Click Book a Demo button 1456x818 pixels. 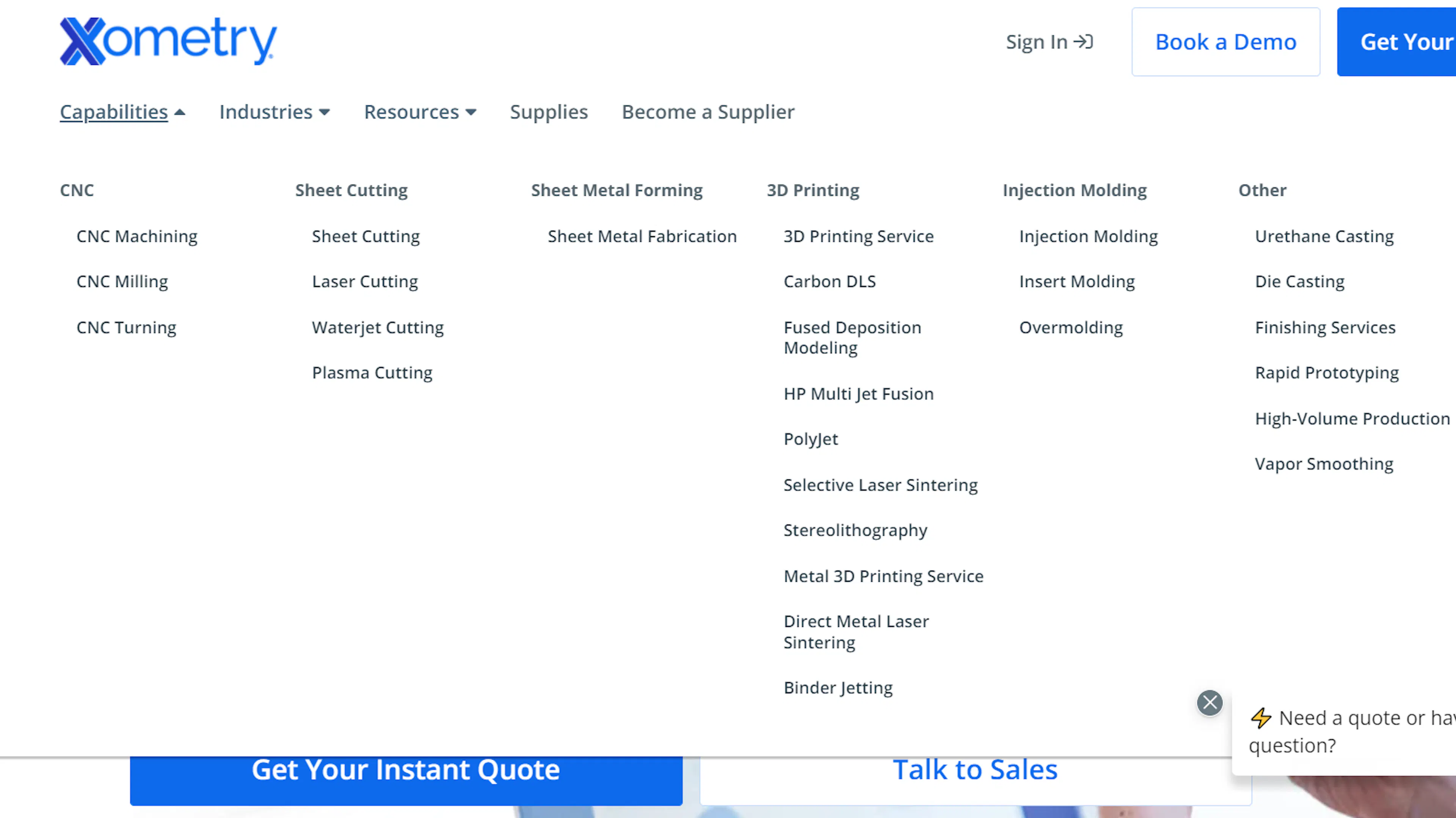tap(1225, 42)
